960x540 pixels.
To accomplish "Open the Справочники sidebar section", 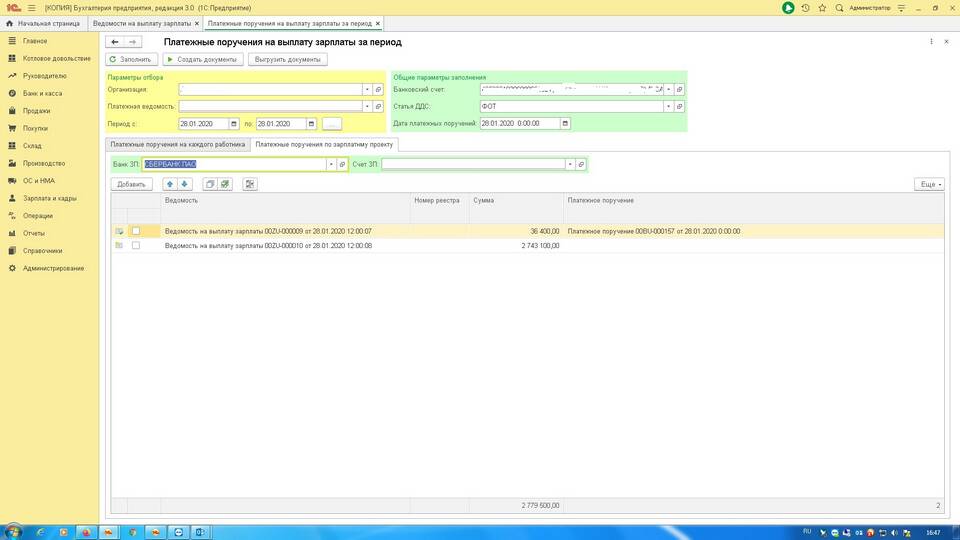I will point(42,251).
